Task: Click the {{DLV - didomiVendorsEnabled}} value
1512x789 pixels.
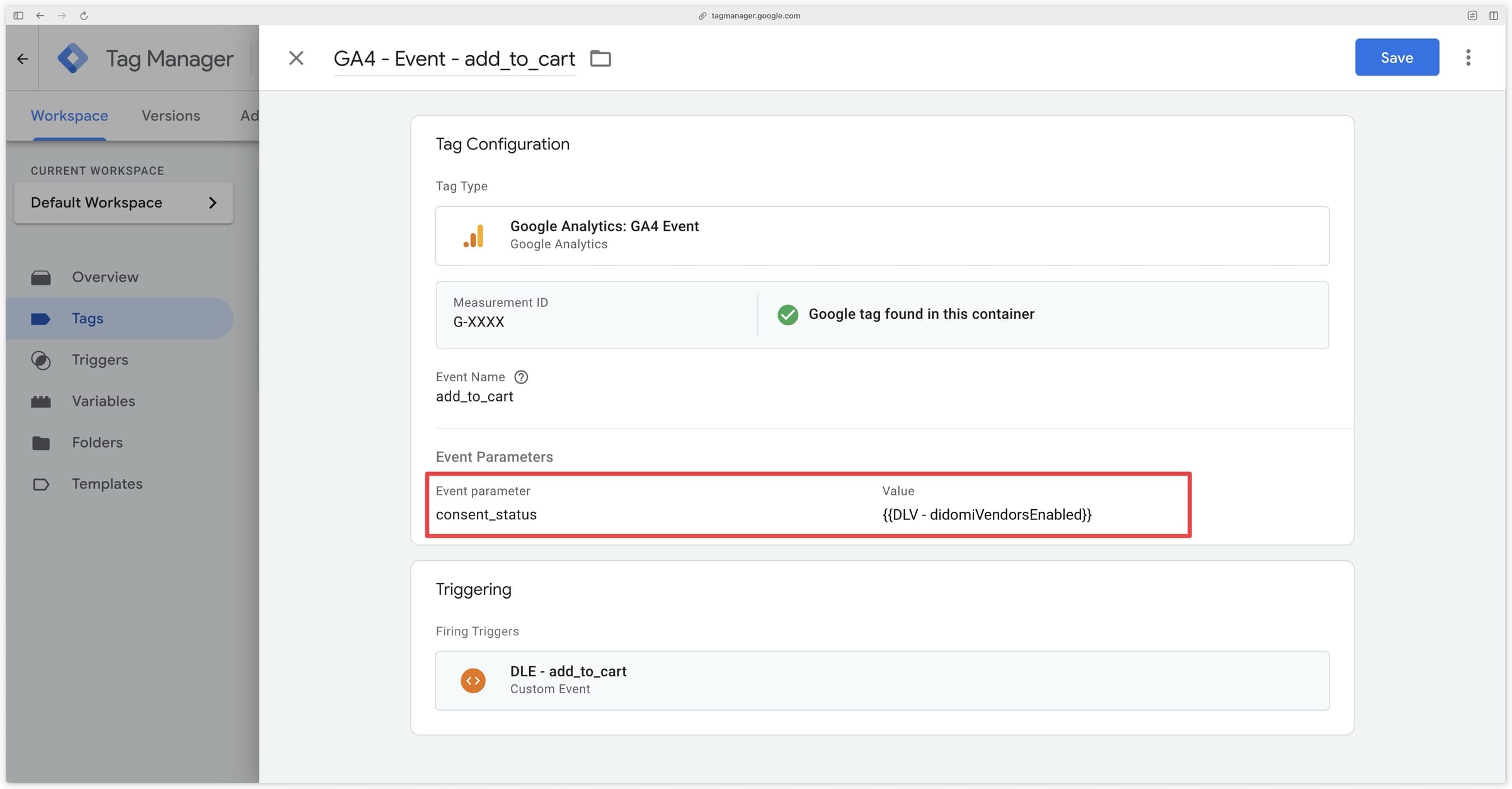Action: click(x=987, y=514)
